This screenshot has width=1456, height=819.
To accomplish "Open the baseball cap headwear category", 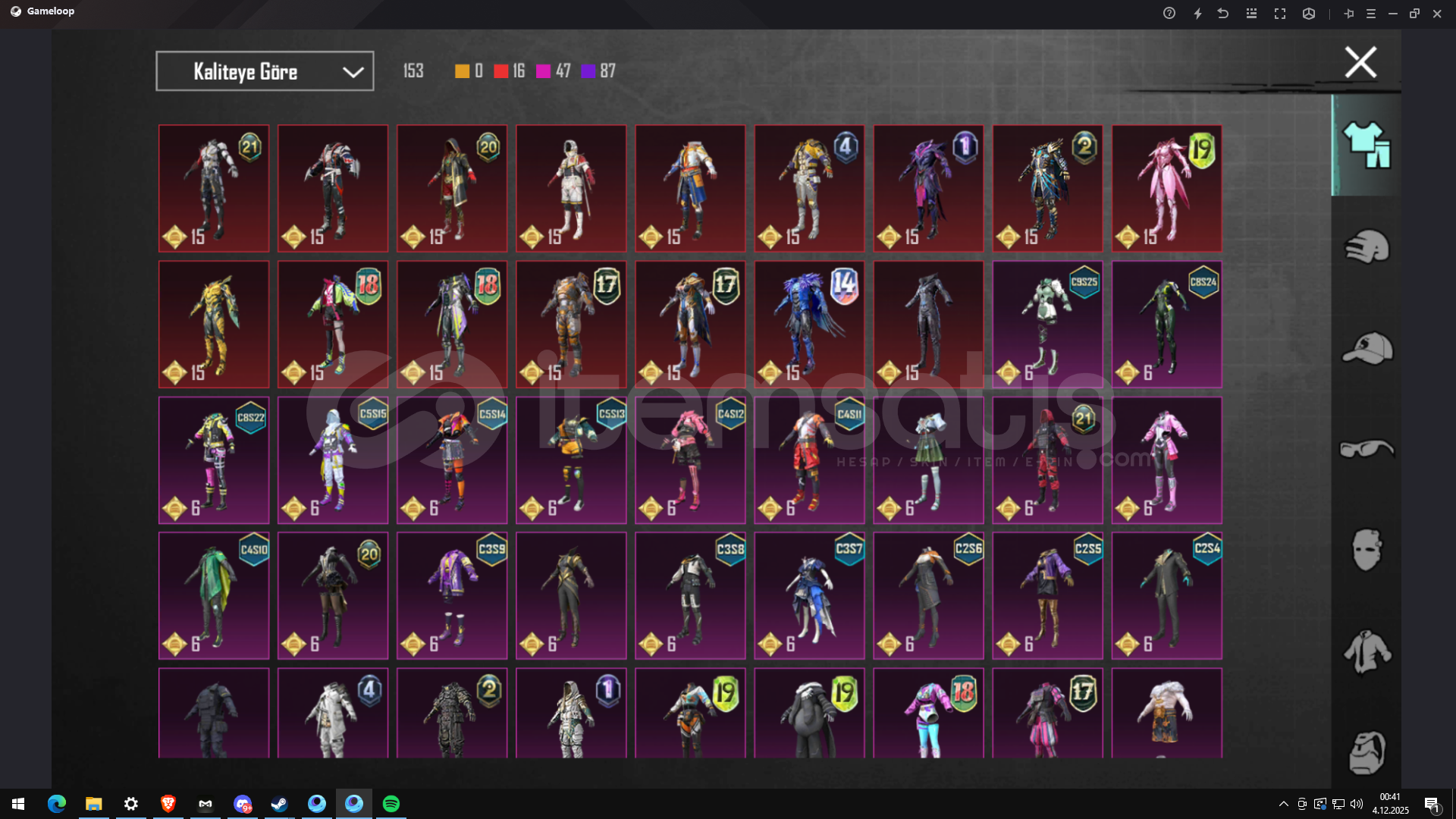I will [1367, 348].
